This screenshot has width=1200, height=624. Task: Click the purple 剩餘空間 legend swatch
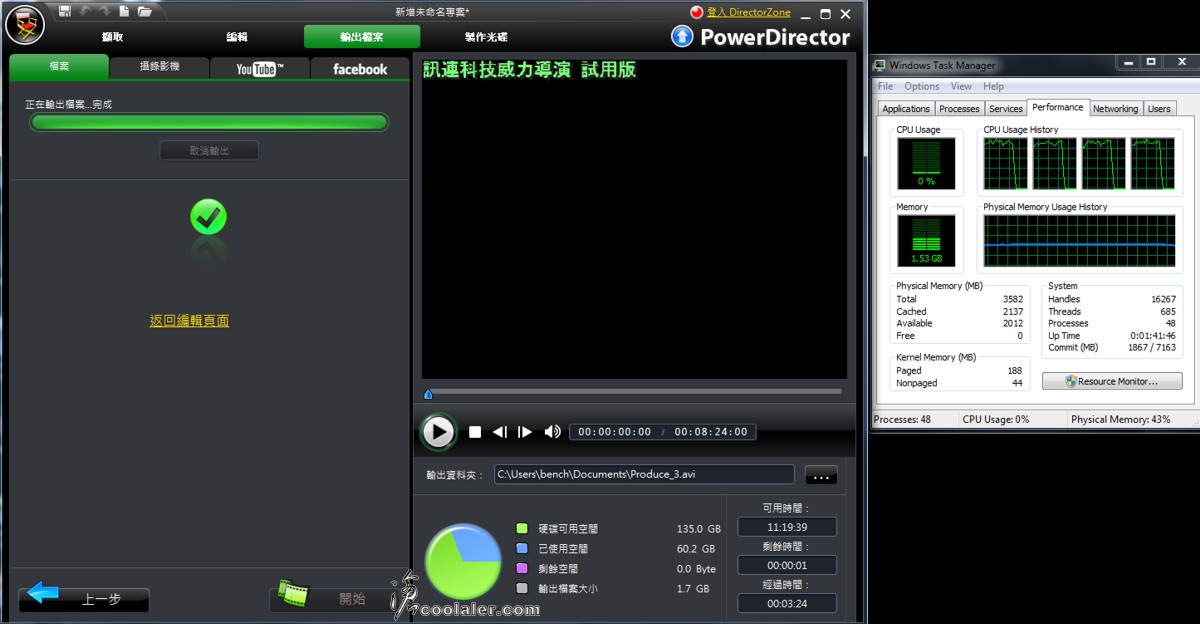coord(522,568)
